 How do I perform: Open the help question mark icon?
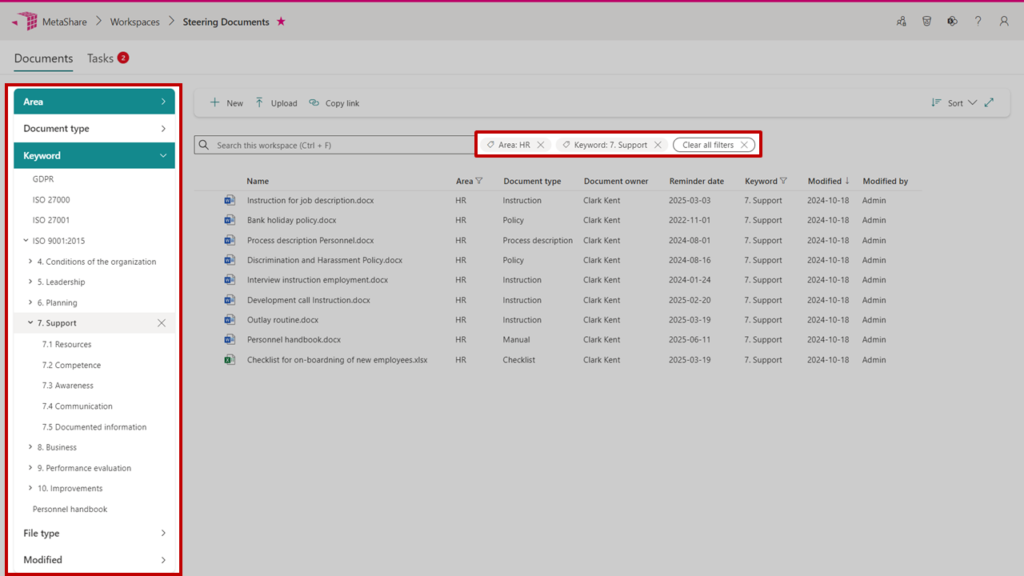(x=978, y=21)
